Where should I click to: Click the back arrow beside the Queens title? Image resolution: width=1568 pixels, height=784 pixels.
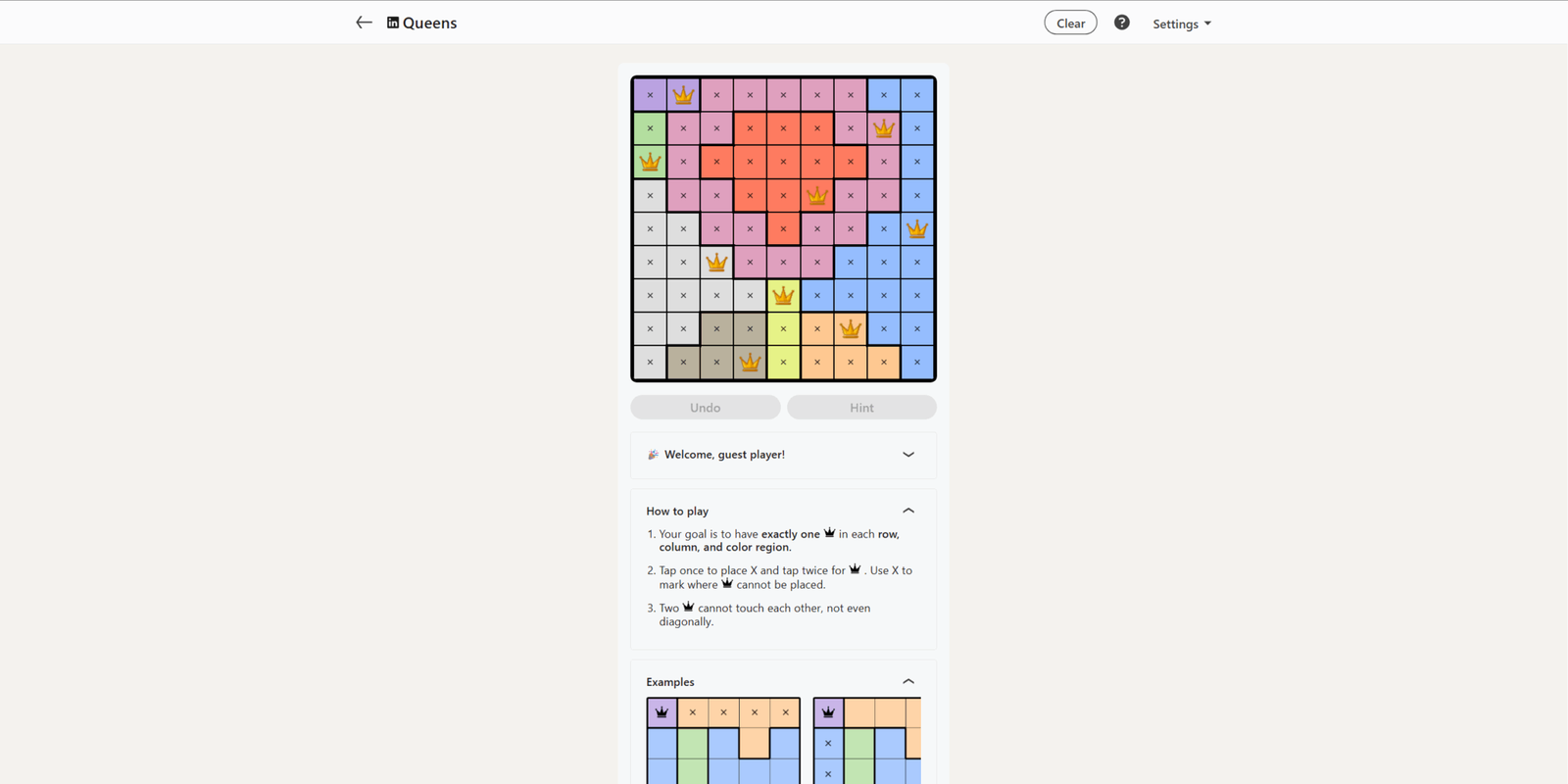coord(364,22)
